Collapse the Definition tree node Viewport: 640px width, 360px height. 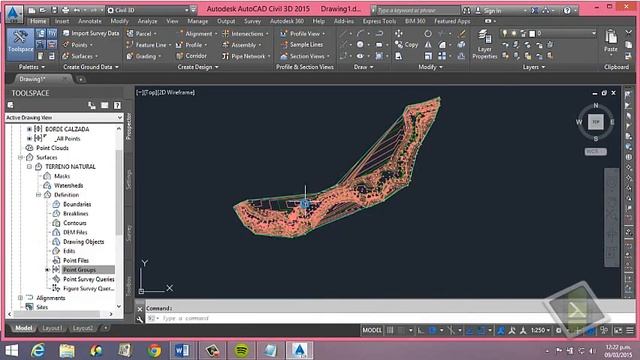tap(38, 195)
